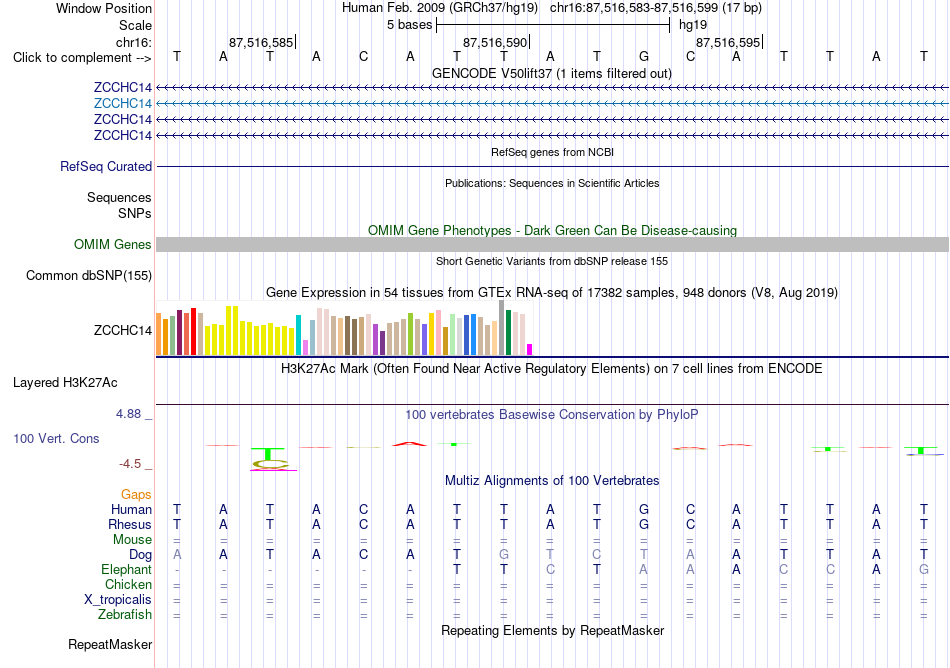The height and width of the screenshot is (668, 950).
Task: Click 'Human Feb. 2009 (GRCh37/hg19)' assembly text
Action: coord(440,8)
